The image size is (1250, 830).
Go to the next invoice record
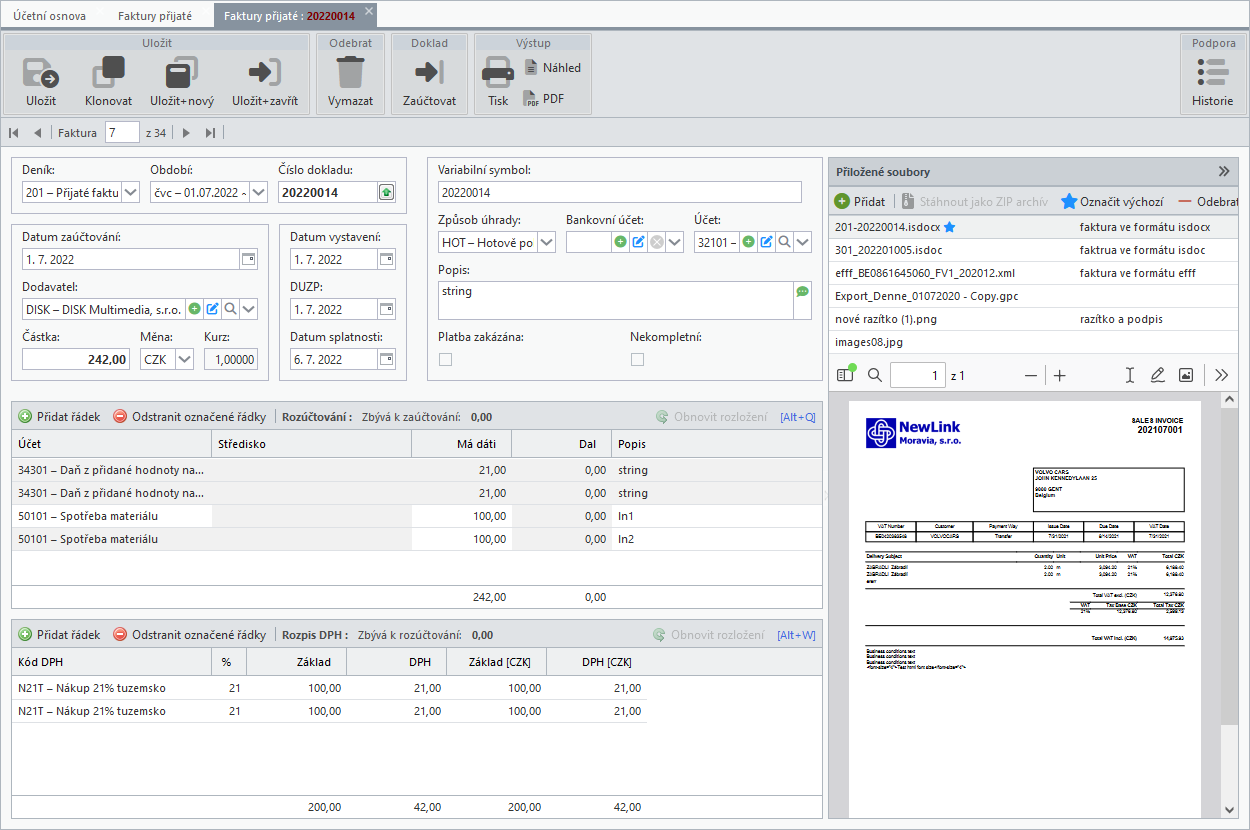pyautogui.click(x=186, y=132)
